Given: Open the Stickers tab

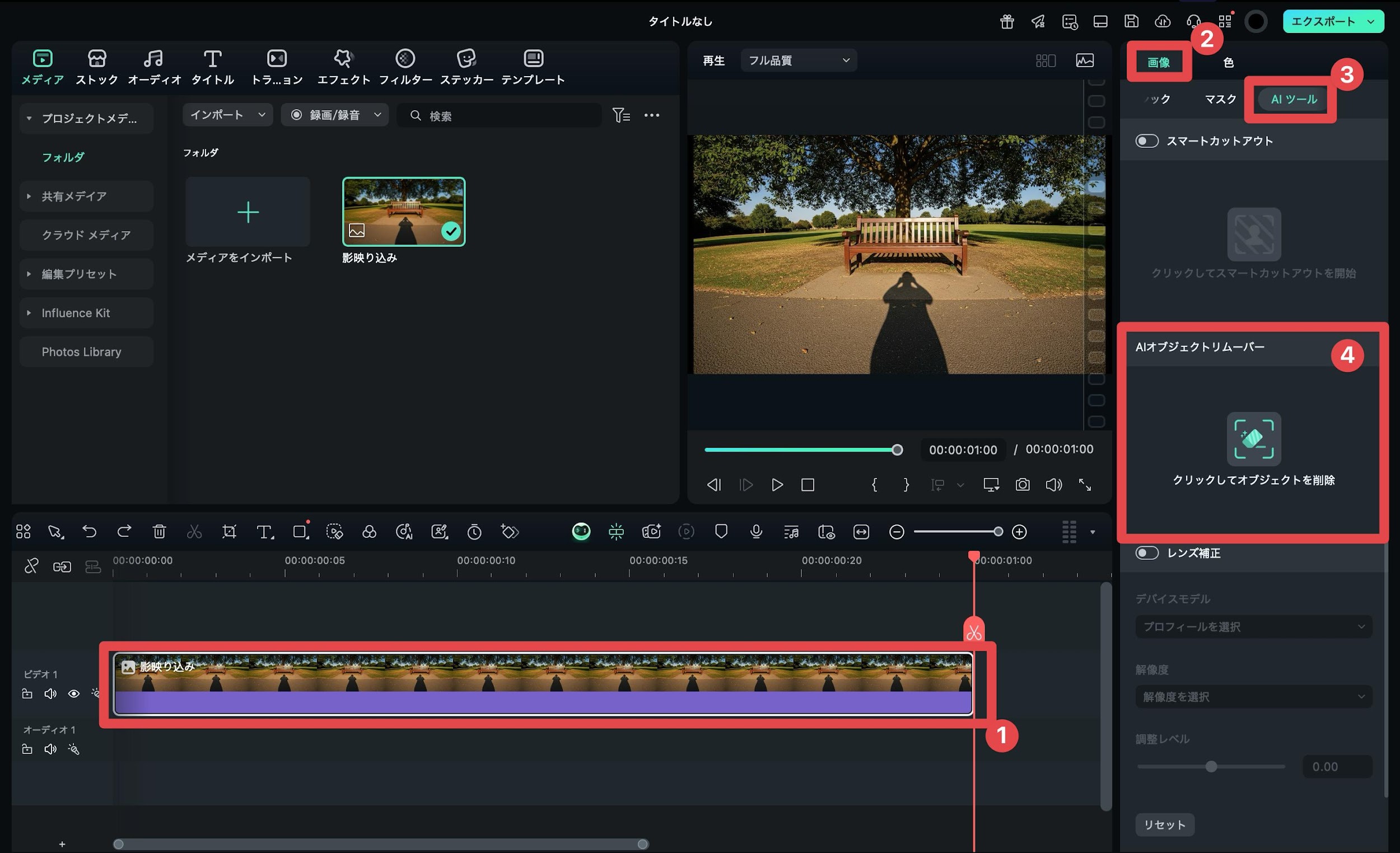Looking at the screenshot, I should (466, 67).
